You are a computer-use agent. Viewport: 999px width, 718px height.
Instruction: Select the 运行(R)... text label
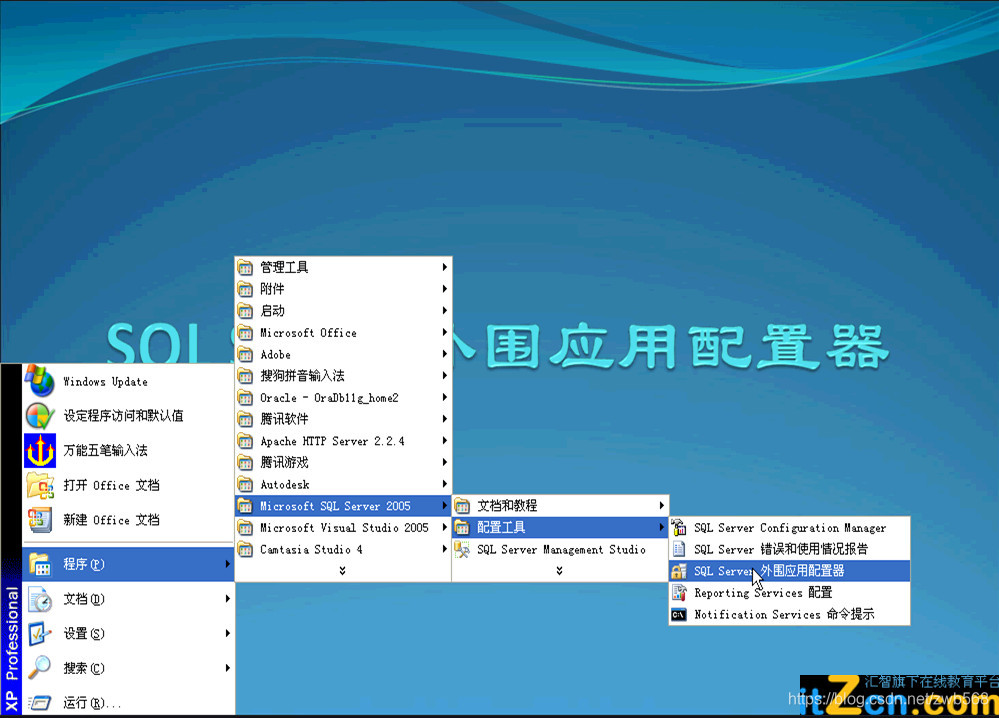[92, 703]
